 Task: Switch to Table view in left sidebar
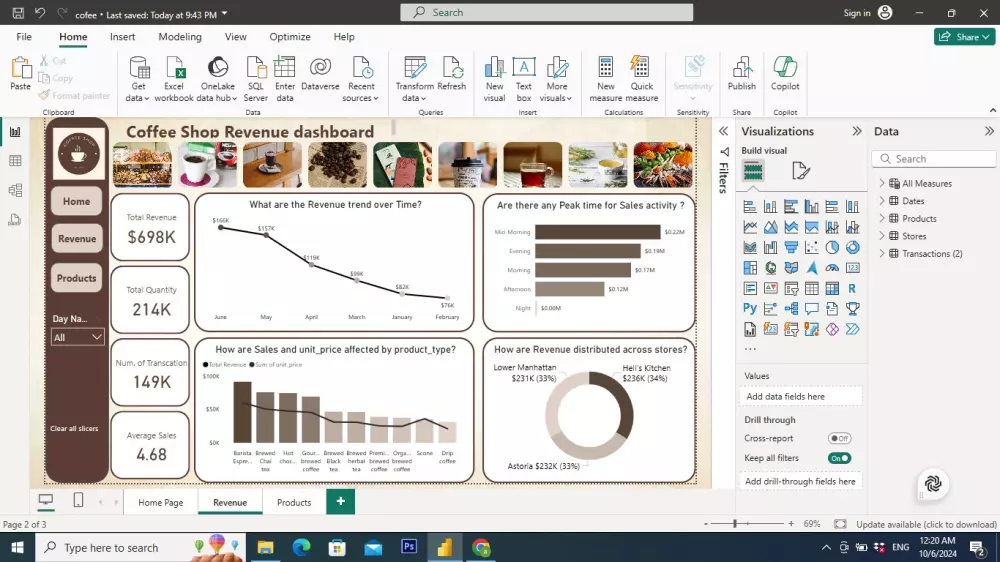coord(15,161)
